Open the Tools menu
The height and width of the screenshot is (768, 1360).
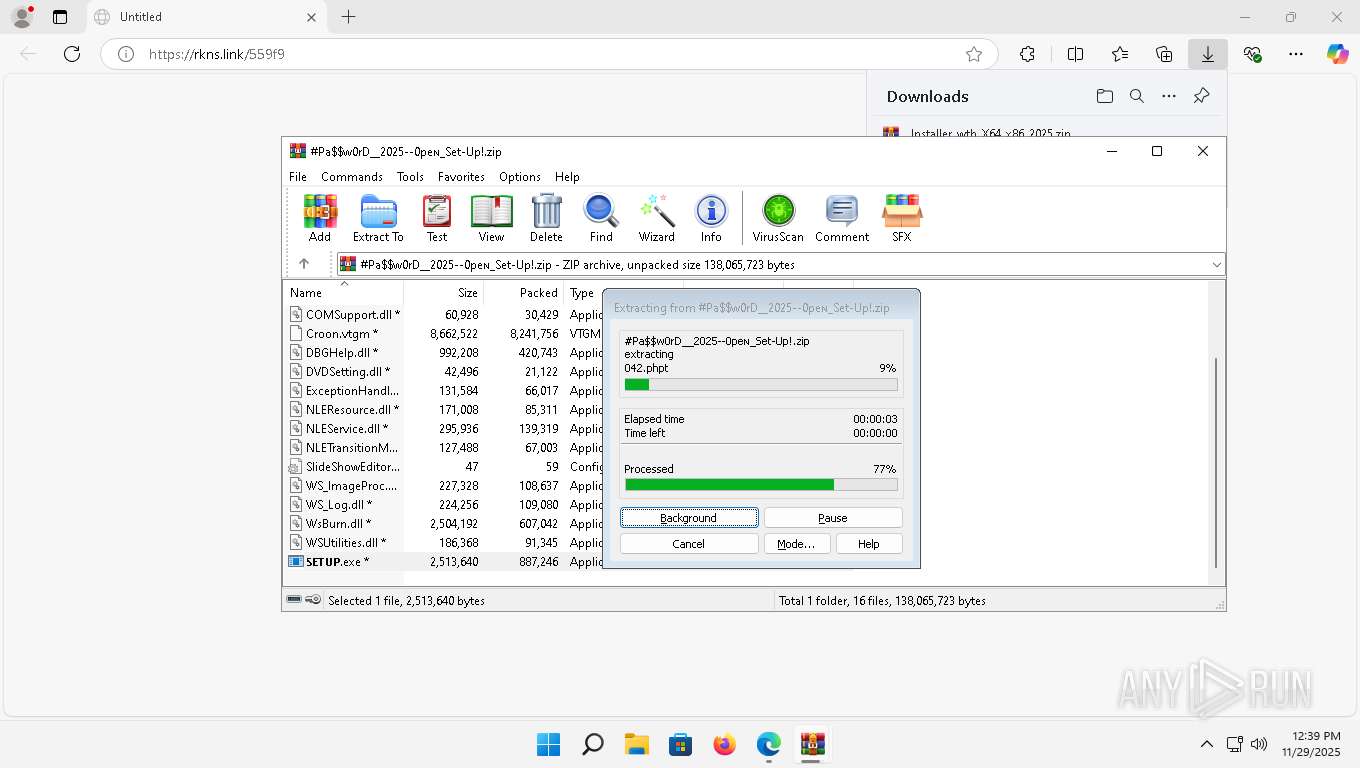pyautogui.click(x=410, y=177)
